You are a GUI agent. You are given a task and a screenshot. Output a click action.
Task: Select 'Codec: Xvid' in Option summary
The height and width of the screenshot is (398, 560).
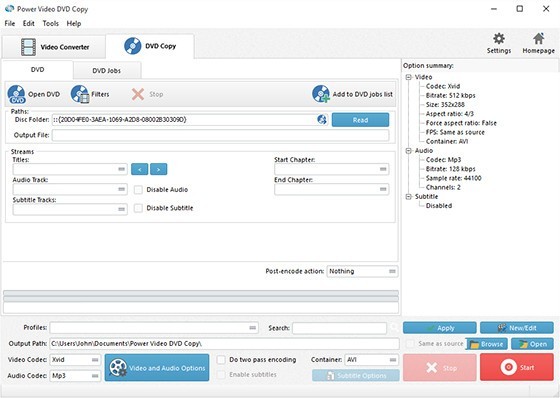point(443,86)
